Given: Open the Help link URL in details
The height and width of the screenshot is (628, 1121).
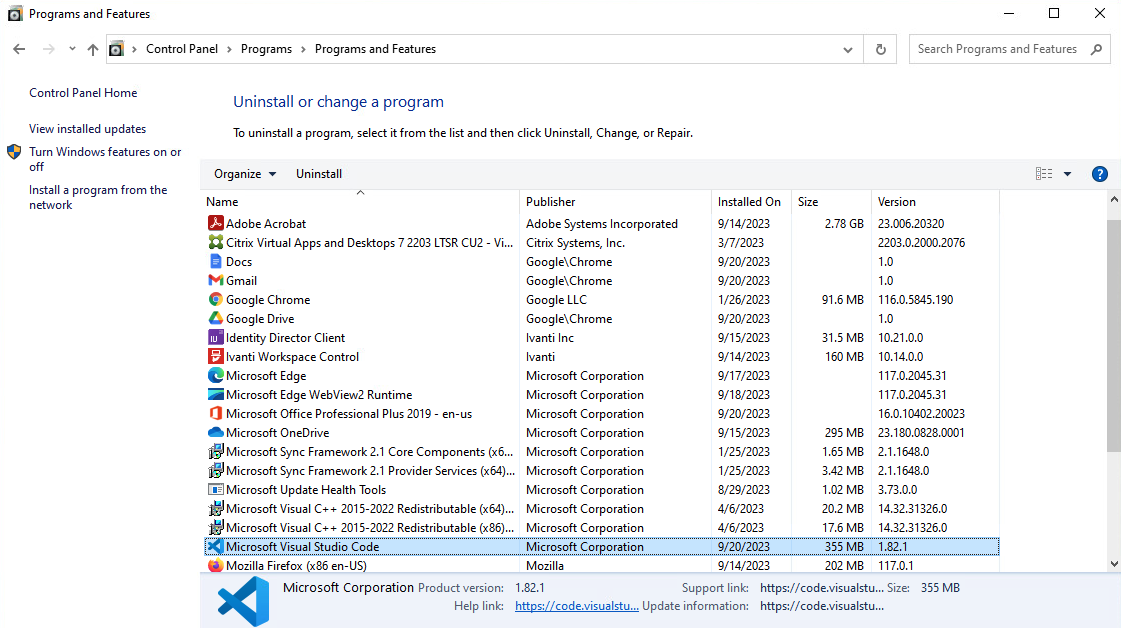Looking at the screenshot, I should click(576, 606).
